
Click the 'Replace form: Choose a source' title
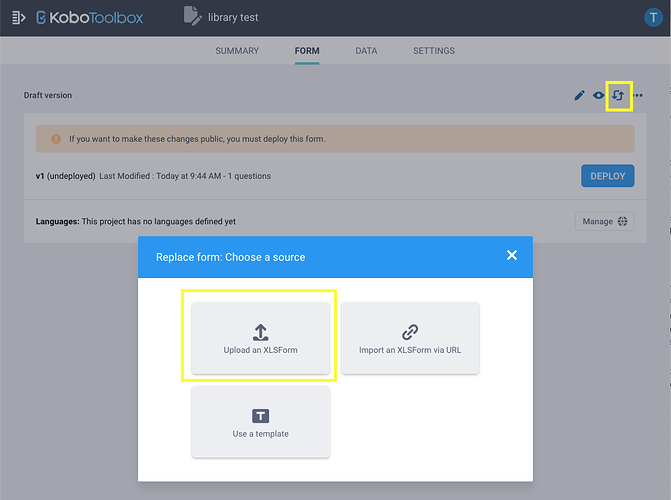(x=231, y=257)
